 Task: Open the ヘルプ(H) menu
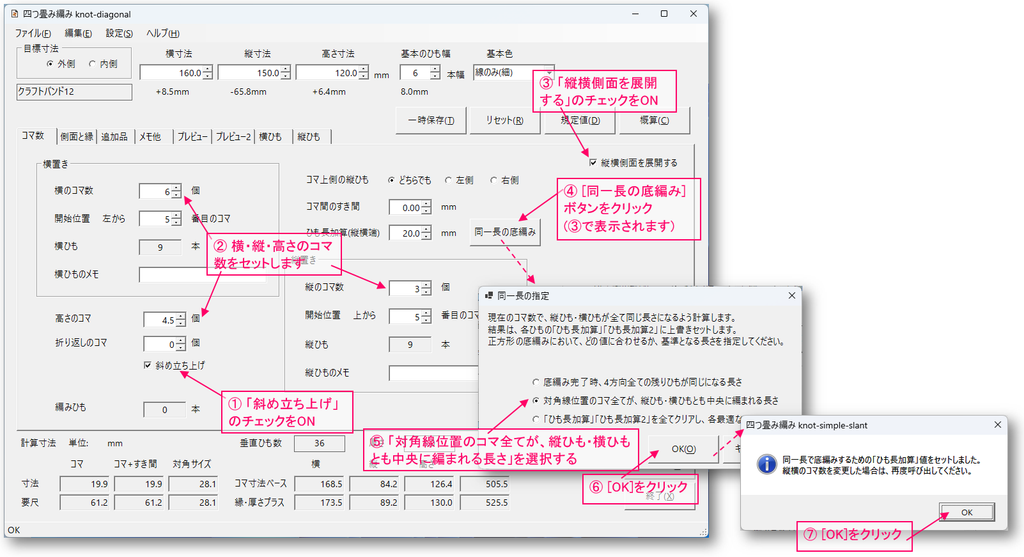(x=163, y=33)
